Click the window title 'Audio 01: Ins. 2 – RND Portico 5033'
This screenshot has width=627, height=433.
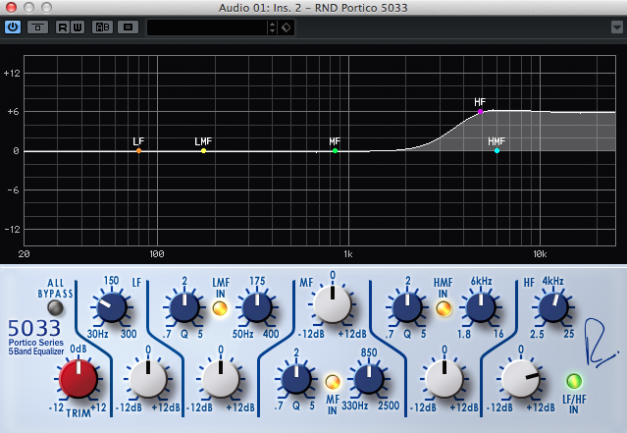[313, 8]
